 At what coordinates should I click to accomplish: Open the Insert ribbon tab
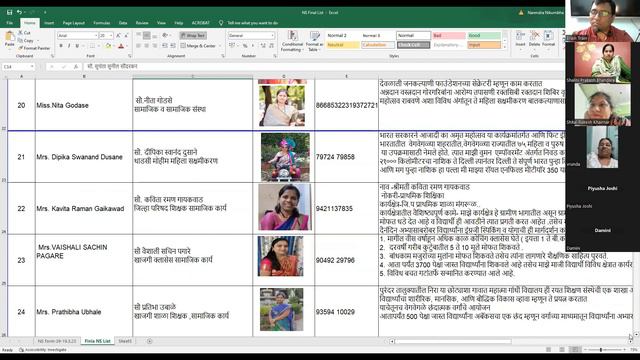click(x=49, y=23)
